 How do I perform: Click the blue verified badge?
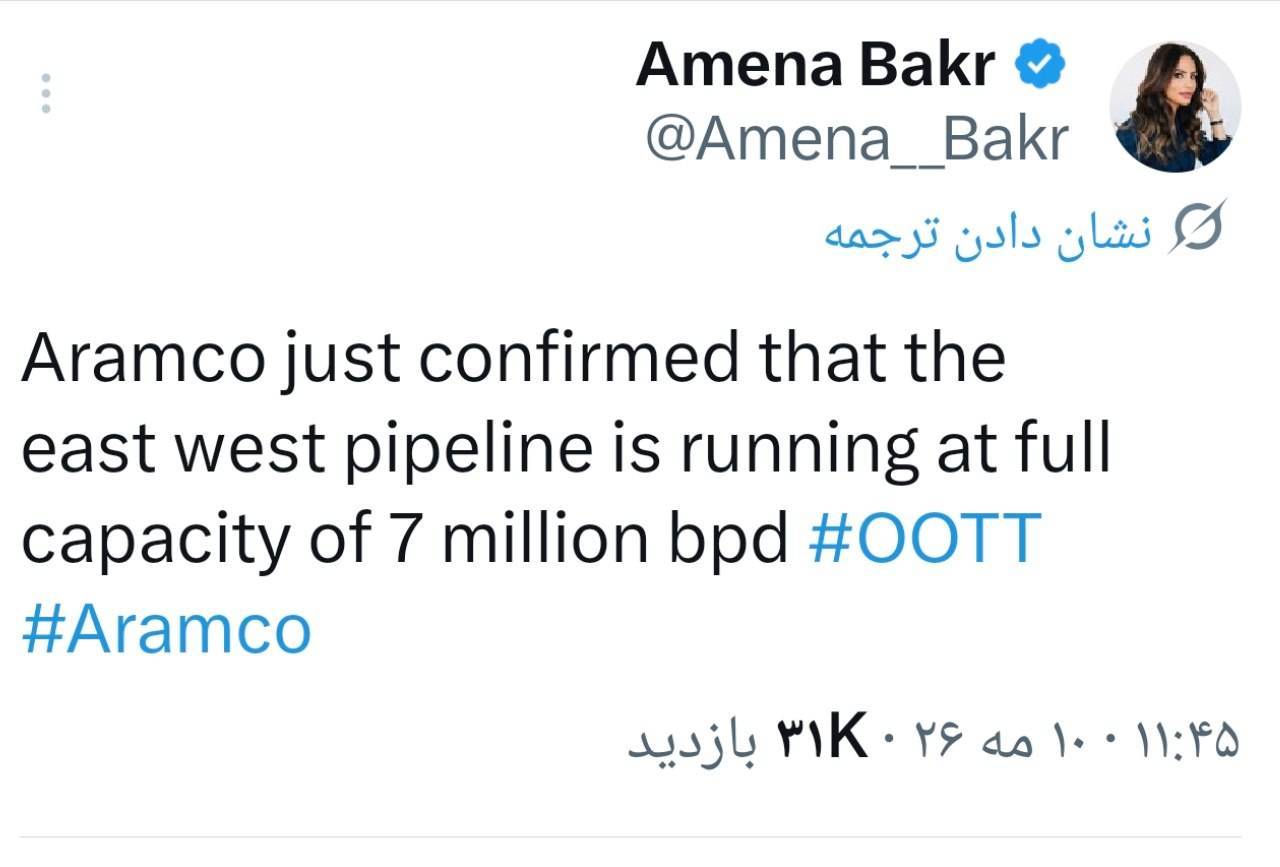(x=1042, y=66)
